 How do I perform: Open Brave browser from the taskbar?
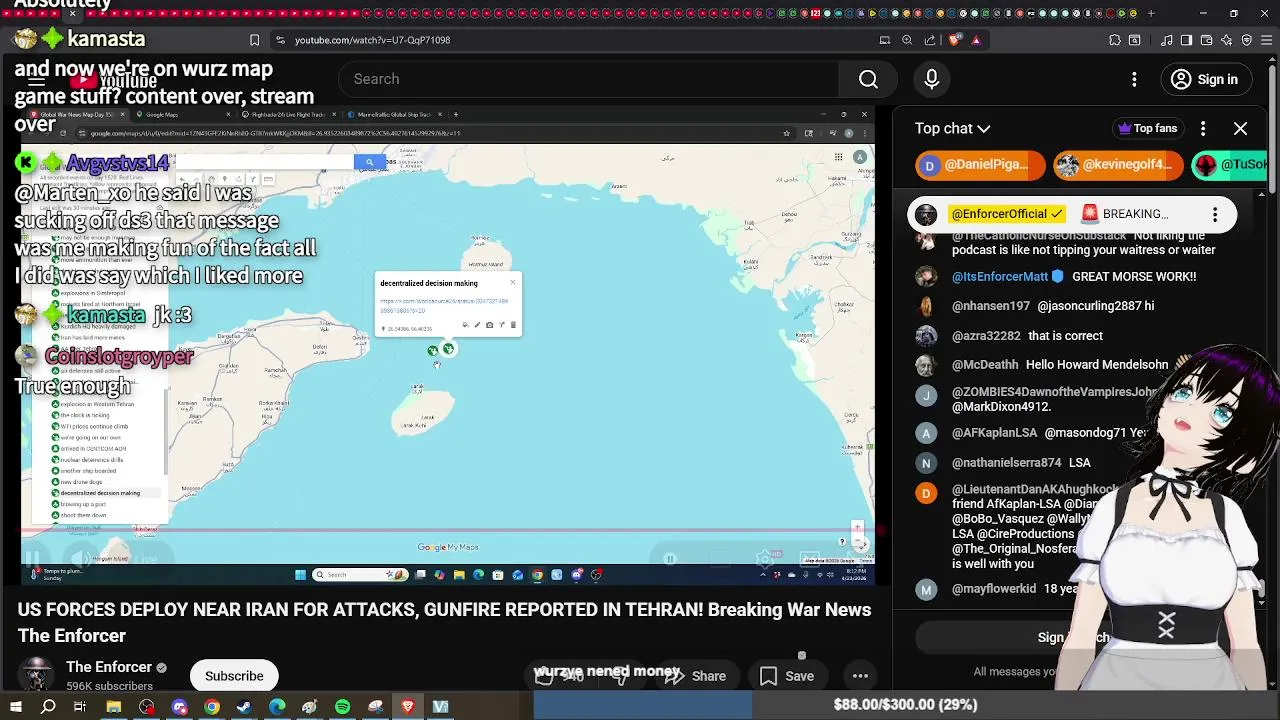pyautogui.click(x=408, y=707)
